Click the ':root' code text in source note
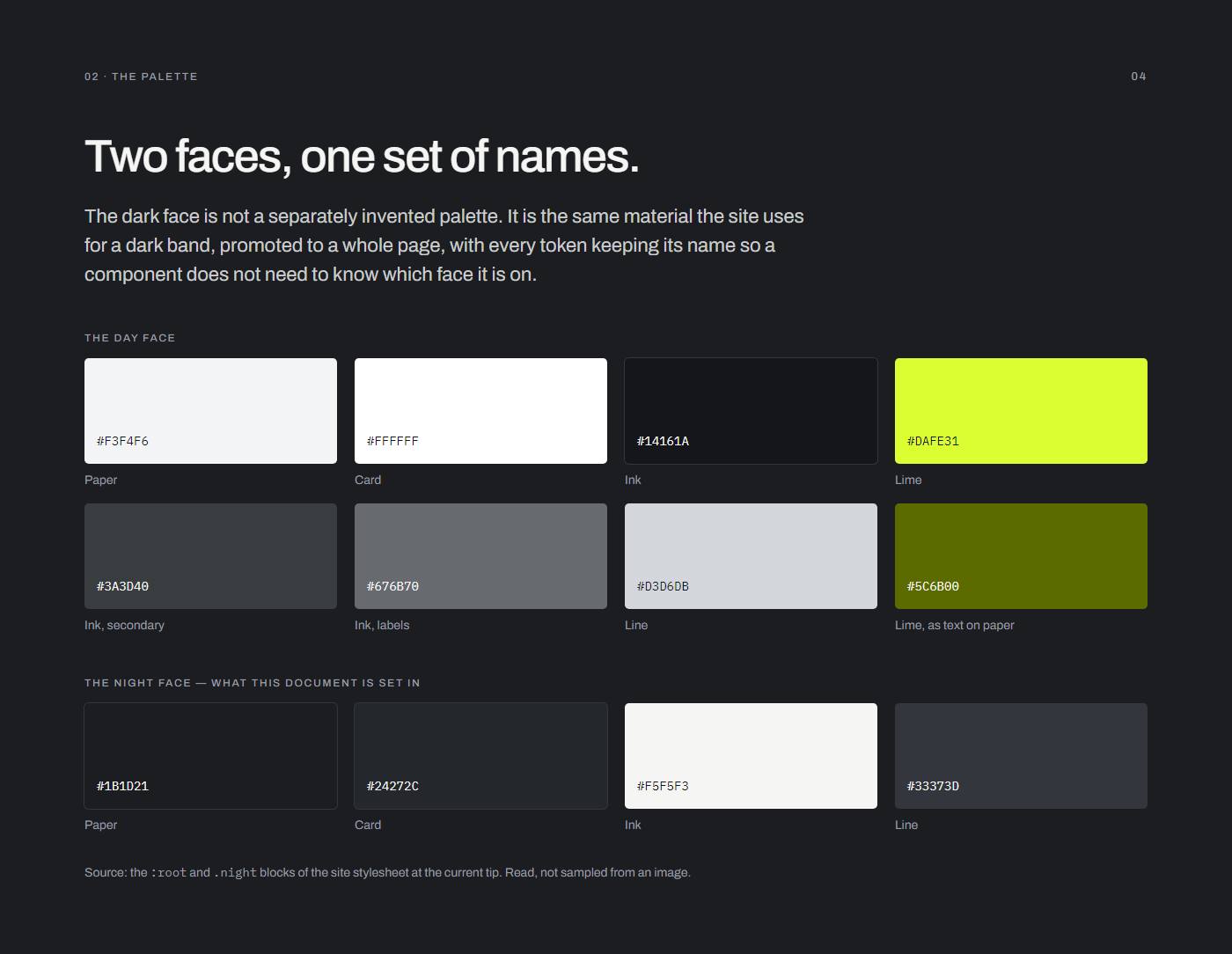 coord(168,873)
